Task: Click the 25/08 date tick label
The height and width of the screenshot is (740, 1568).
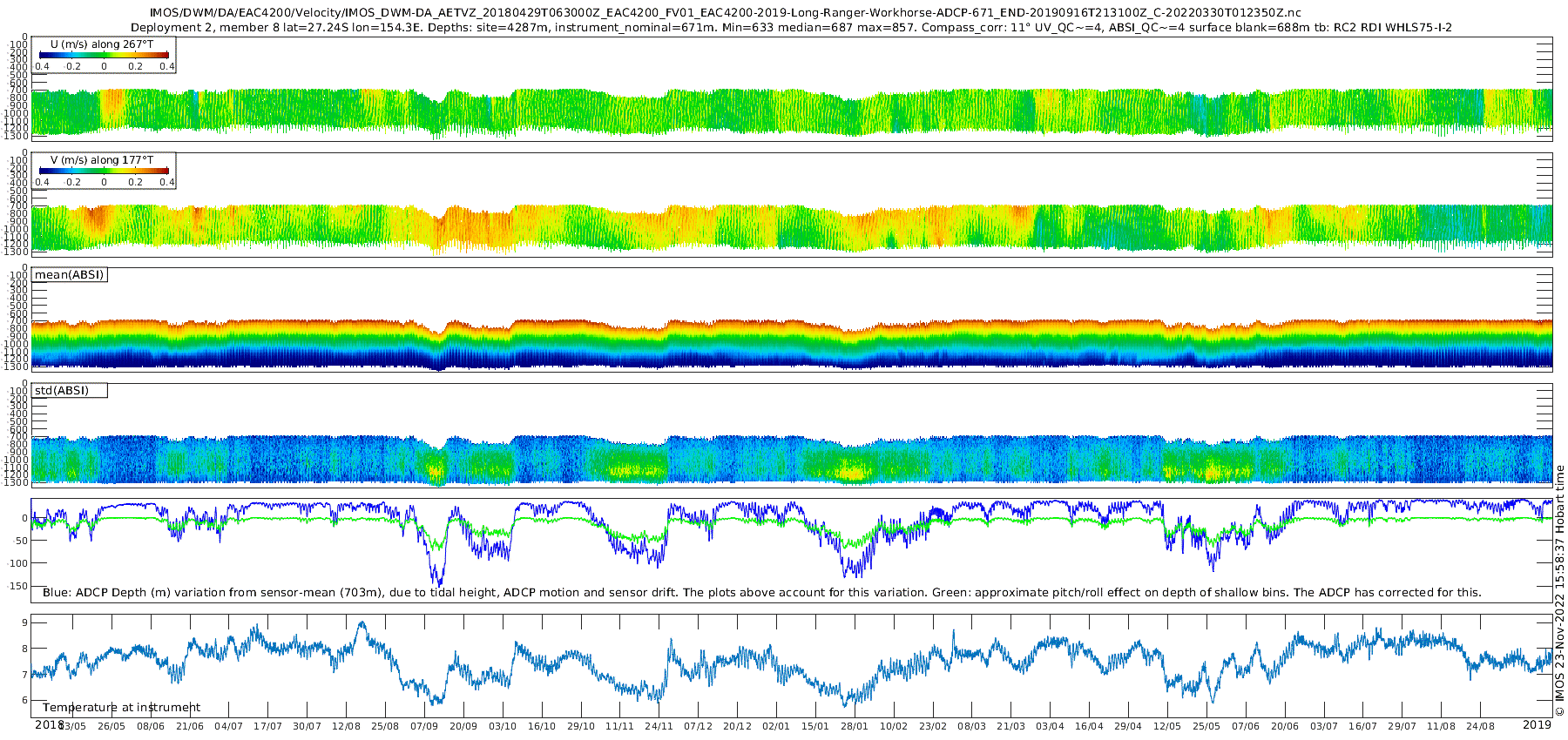Action: click(x=385, y=726)
